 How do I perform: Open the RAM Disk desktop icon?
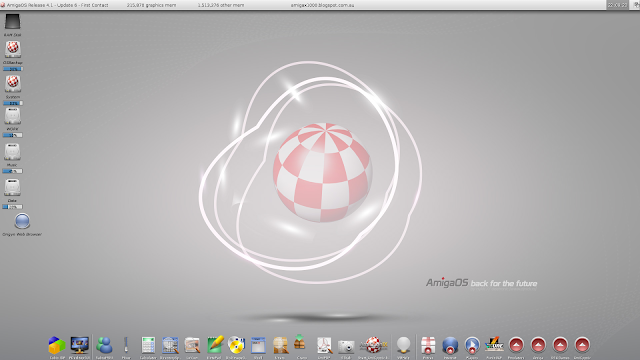(x=12, y=22)
